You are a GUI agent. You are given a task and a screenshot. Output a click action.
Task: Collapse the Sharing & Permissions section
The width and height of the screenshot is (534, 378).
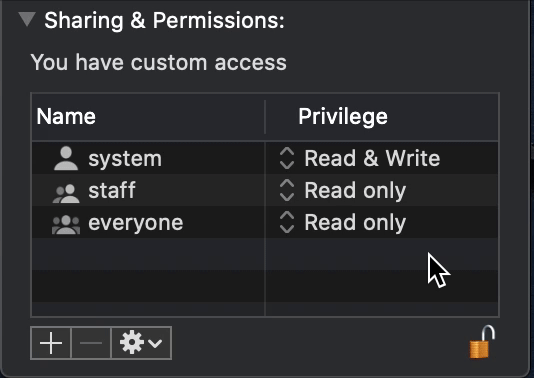click(27, 19)
